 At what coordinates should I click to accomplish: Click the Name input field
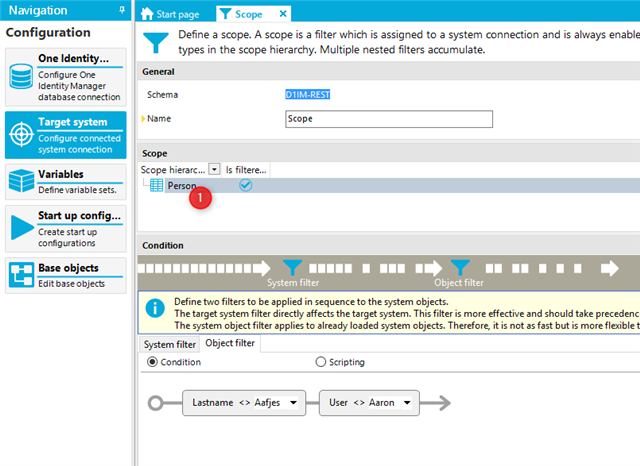click(389, 119)
